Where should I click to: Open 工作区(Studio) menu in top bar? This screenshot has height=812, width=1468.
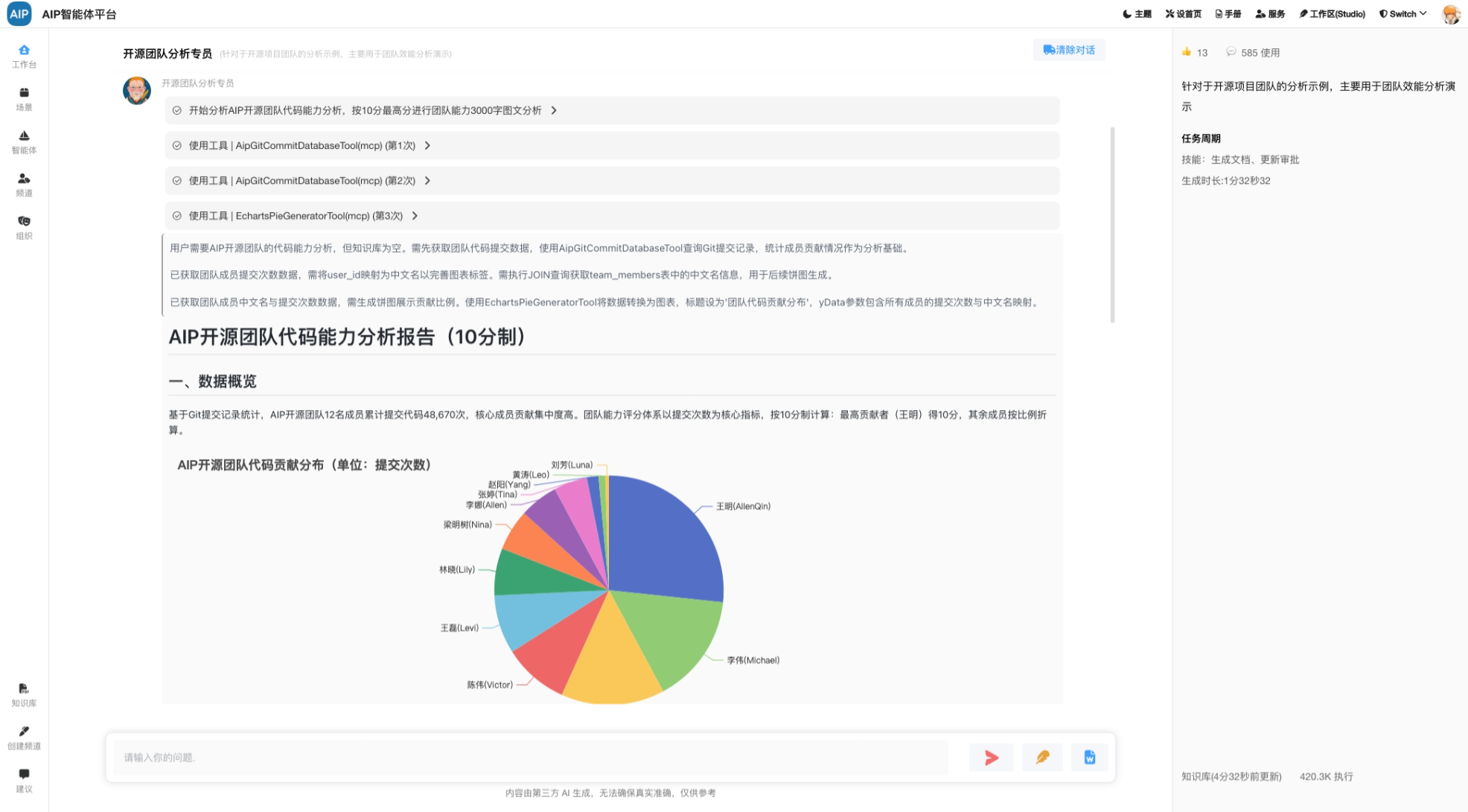click(1332, 14)
